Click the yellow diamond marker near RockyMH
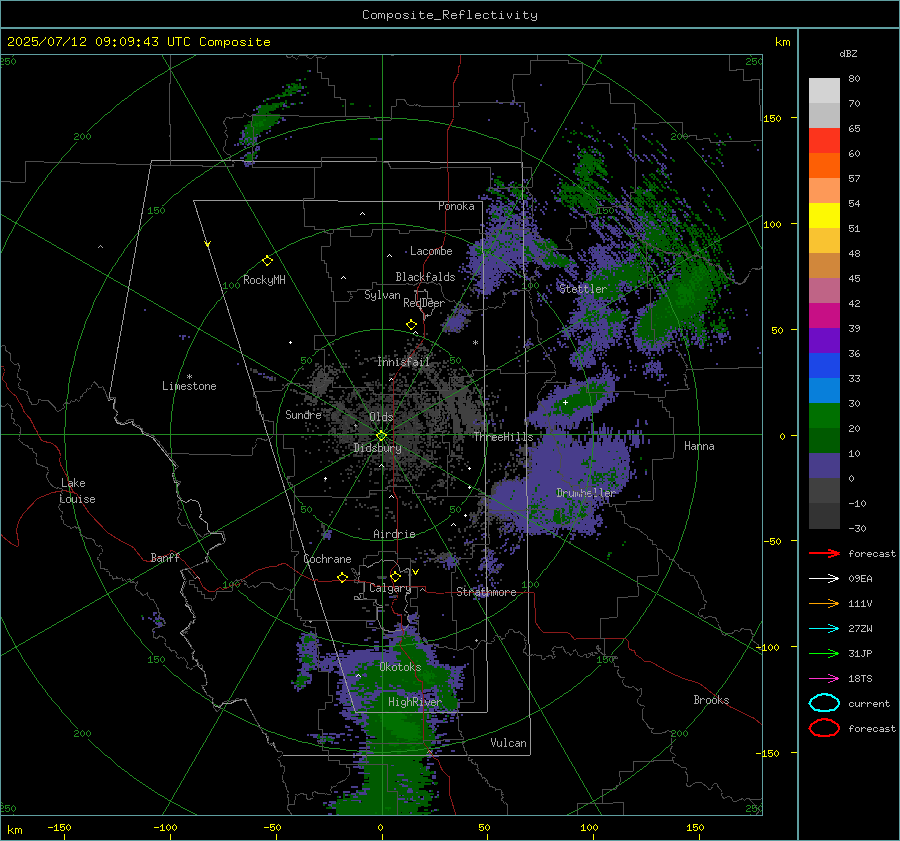 click(267, 261)
